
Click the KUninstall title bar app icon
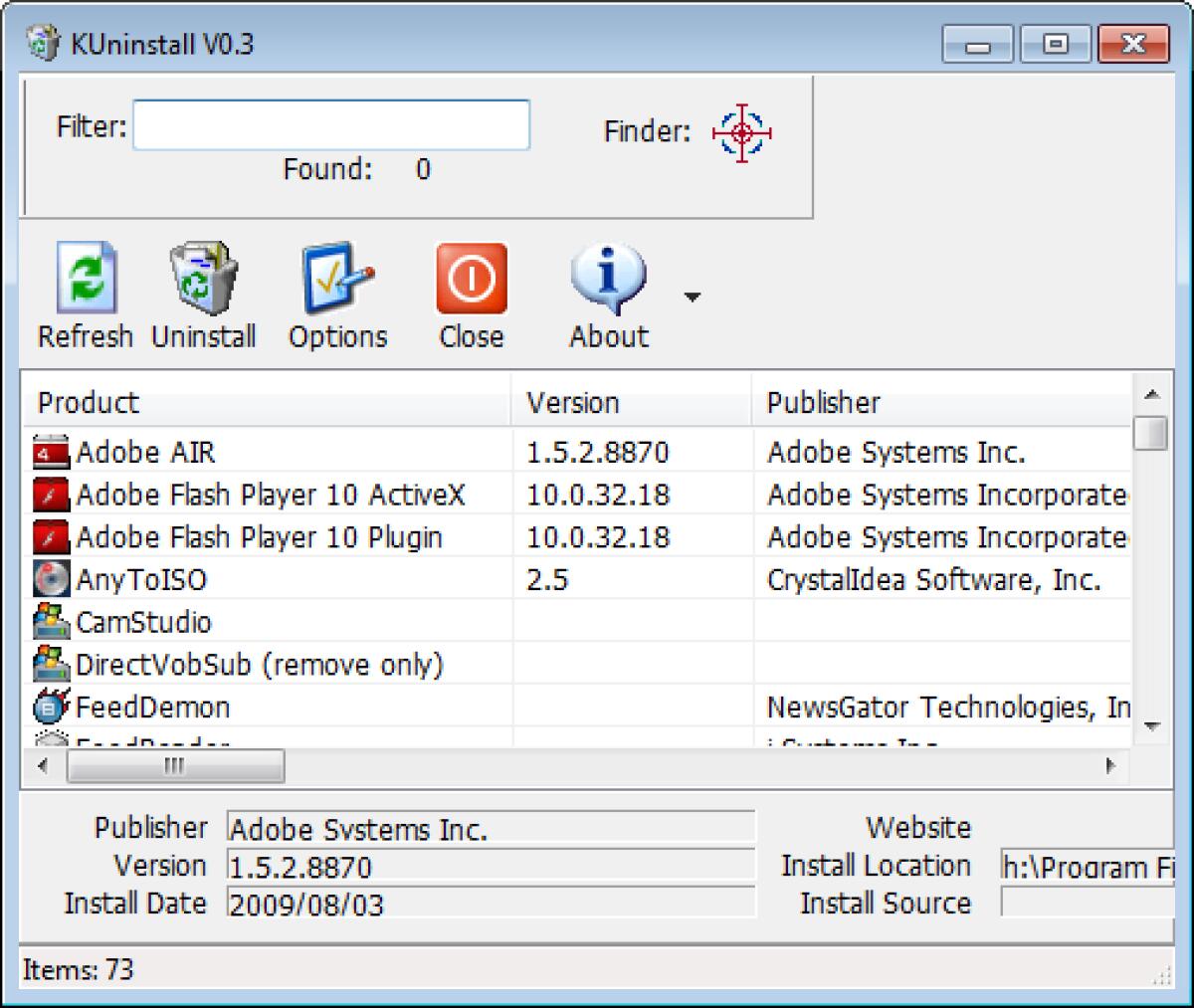[43, 44]
